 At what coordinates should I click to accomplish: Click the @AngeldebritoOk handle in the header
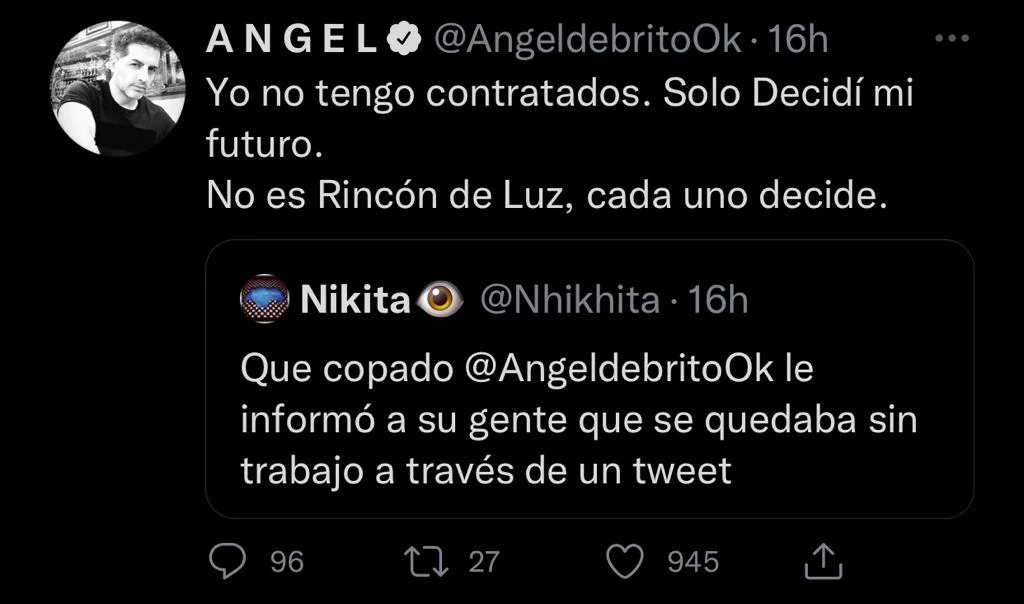coord(587,40)
